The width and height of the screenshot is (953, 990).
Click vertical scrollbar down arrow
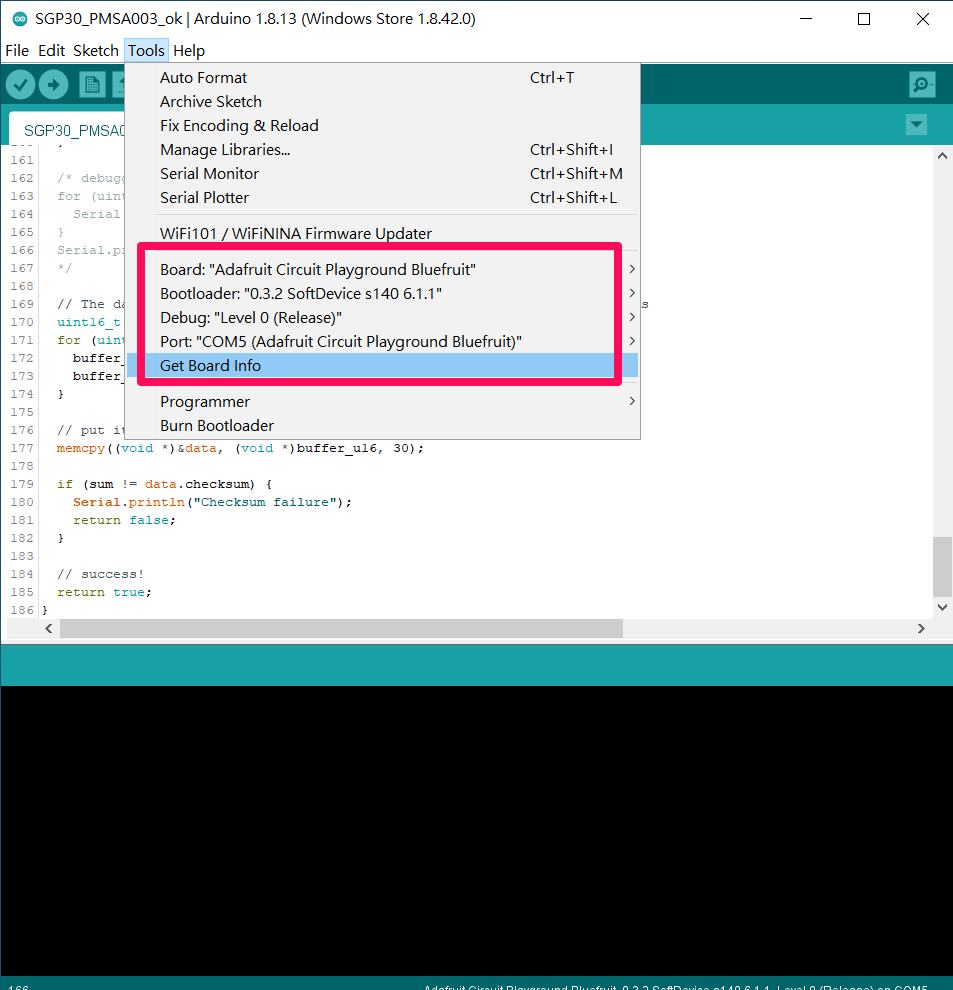[942, 607]
